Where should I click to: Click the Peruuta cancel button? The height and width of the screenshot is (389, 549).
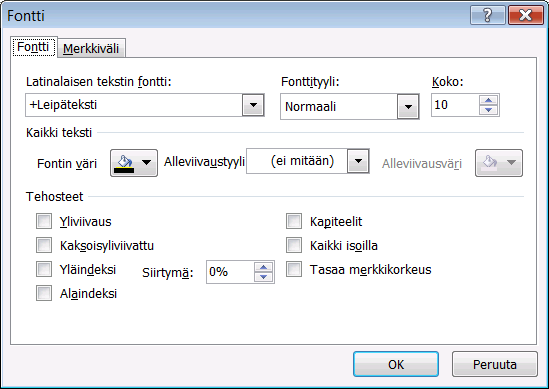click(x=495, y=364)
